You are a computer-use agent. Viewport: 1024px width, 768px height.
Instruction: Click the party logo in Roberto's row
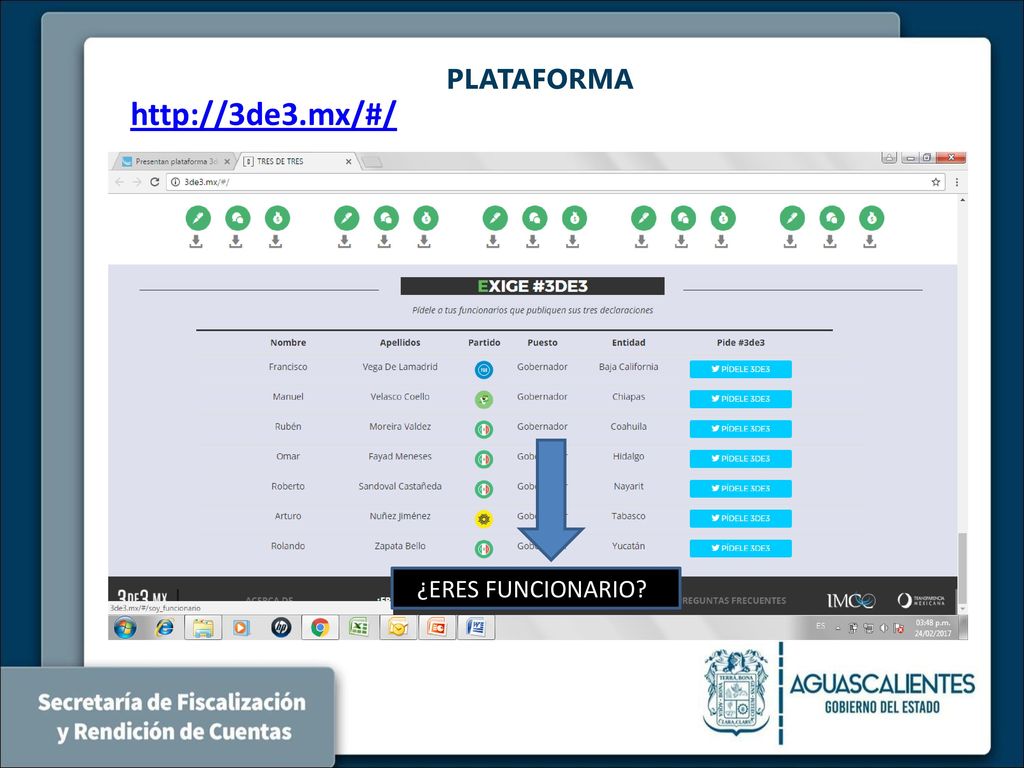click(484, 488)
